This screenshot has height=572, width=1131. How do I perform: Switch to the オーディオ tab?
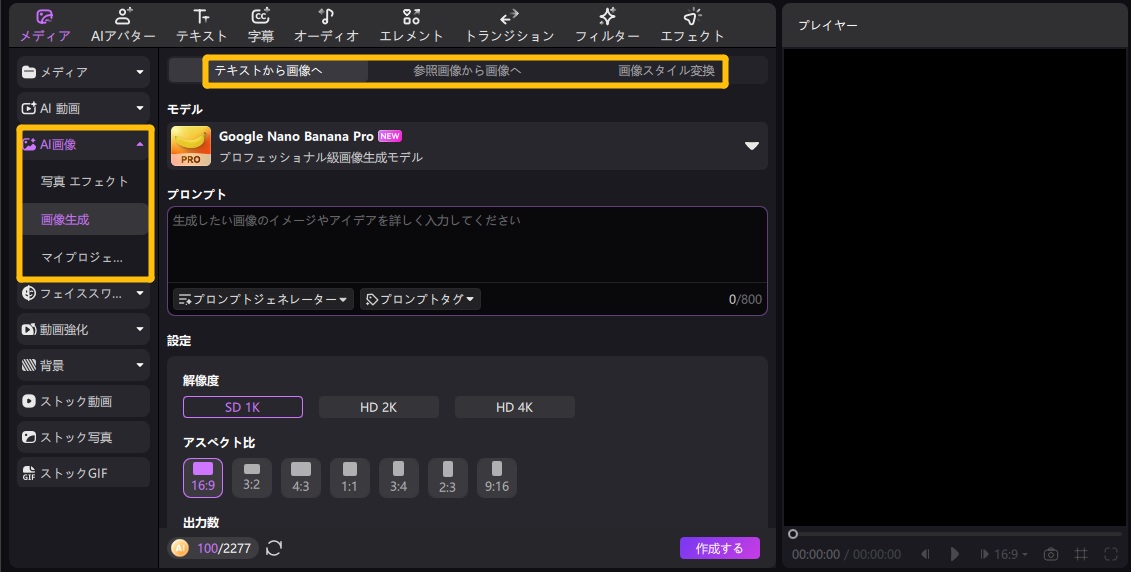pyautogui.click(x=326, y=26)
